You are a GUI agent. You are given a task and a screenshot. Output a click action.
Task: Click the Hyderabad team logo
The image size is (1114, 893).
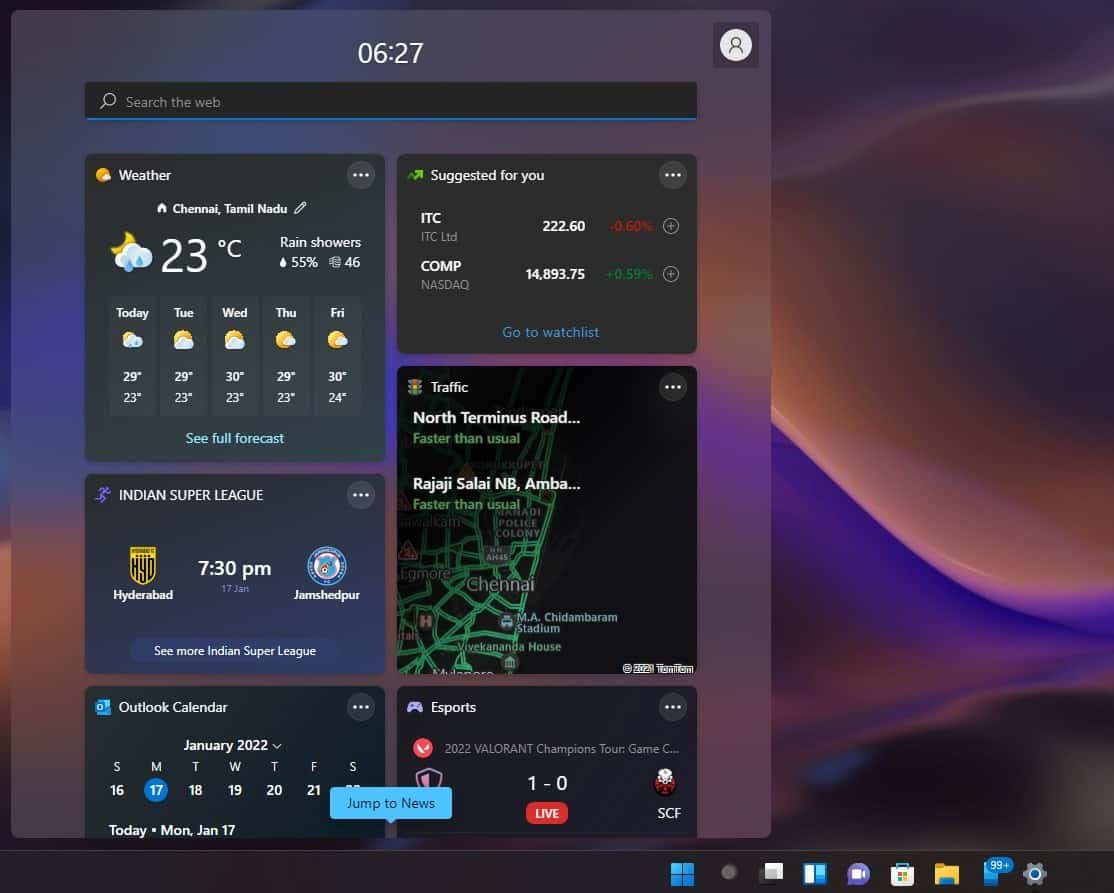[142, 565]
